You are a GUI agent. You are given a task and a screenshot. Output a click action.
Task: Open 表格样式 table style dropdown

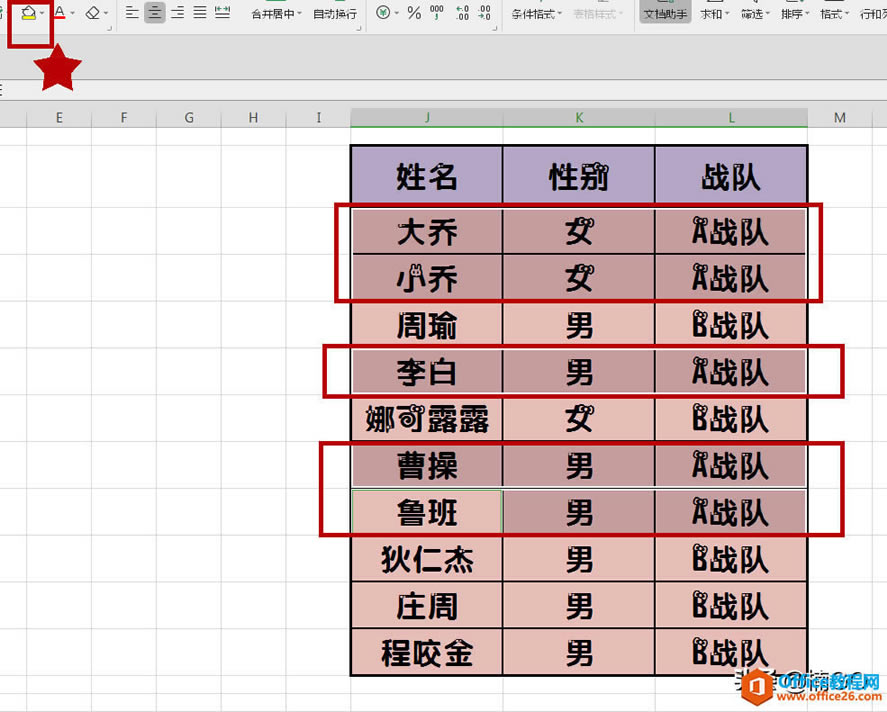pos(598,14)
